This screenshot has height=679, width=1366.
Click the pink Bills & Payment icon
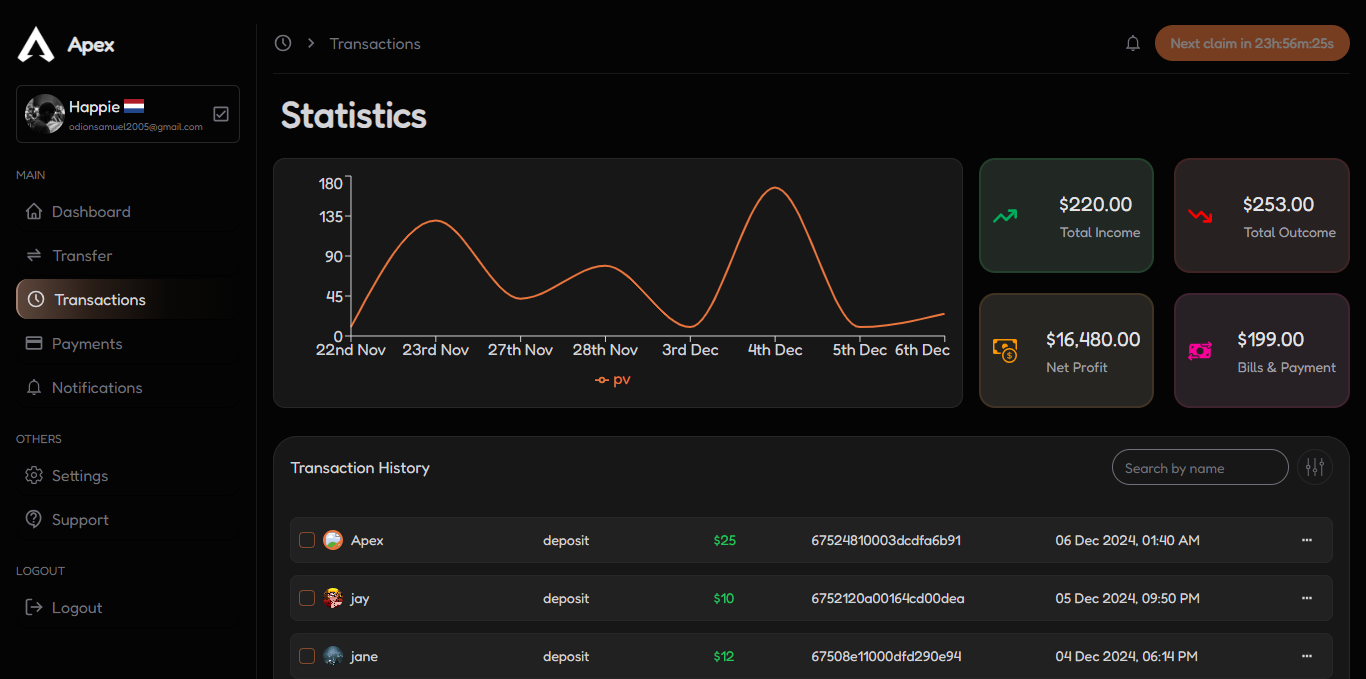pos(1200,350)
